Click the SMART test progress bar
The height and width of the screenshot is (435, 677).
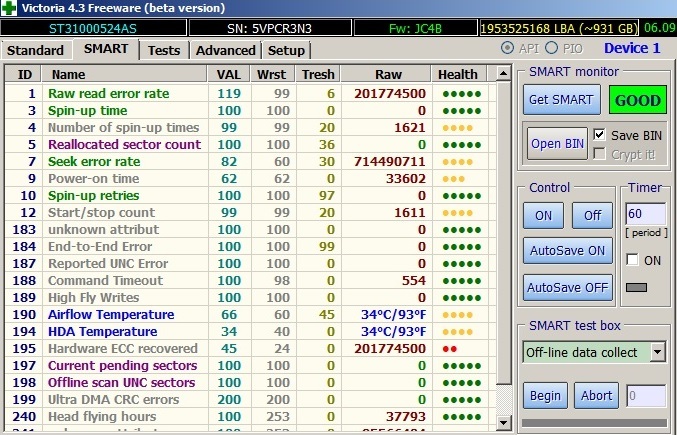point(595,423)
